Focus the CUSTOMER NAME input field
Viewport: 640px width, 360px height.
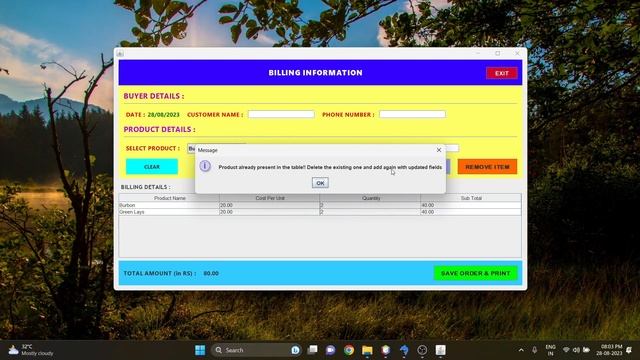(281, 114)
